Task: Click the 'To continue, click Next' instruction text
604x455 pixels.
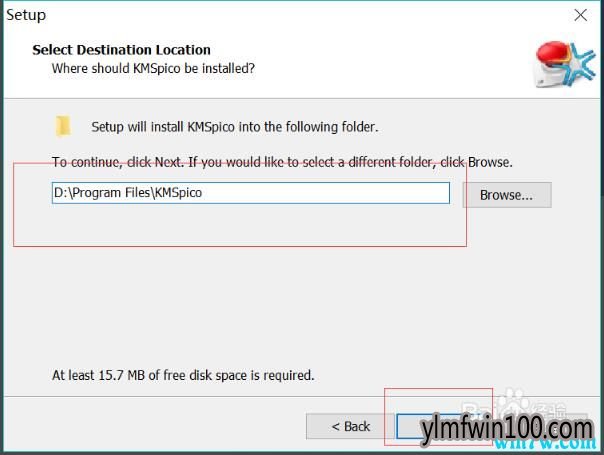Action: 282,162
